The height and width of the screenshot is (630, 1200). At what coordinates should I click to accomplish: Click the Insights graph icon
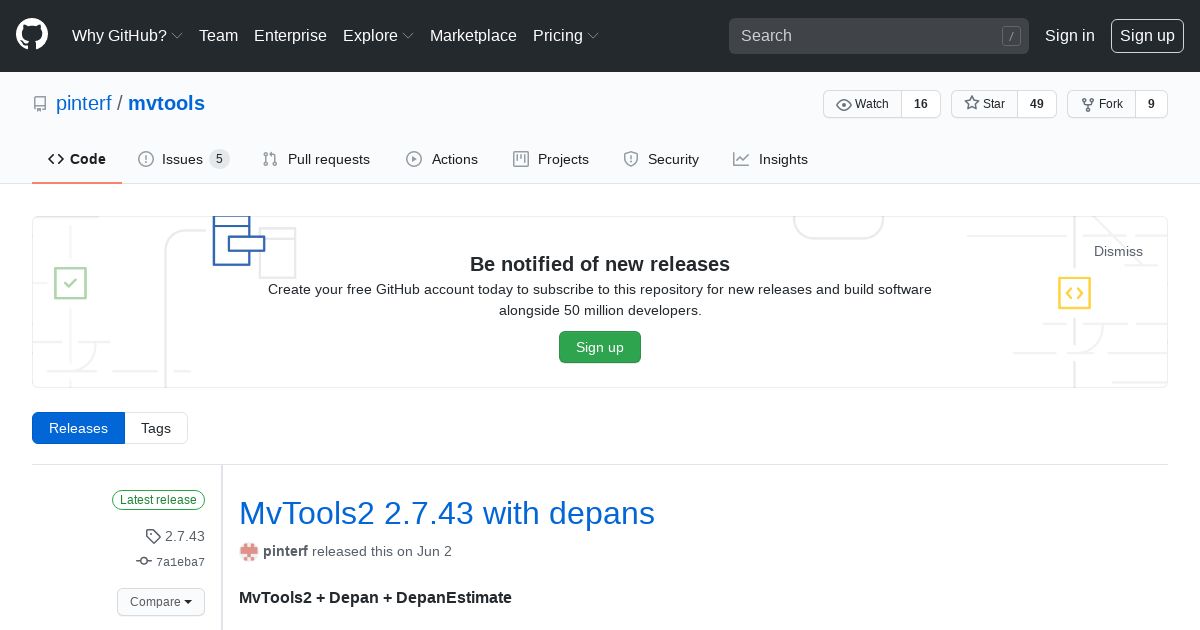pyautogui.click(x=741, y=159)
